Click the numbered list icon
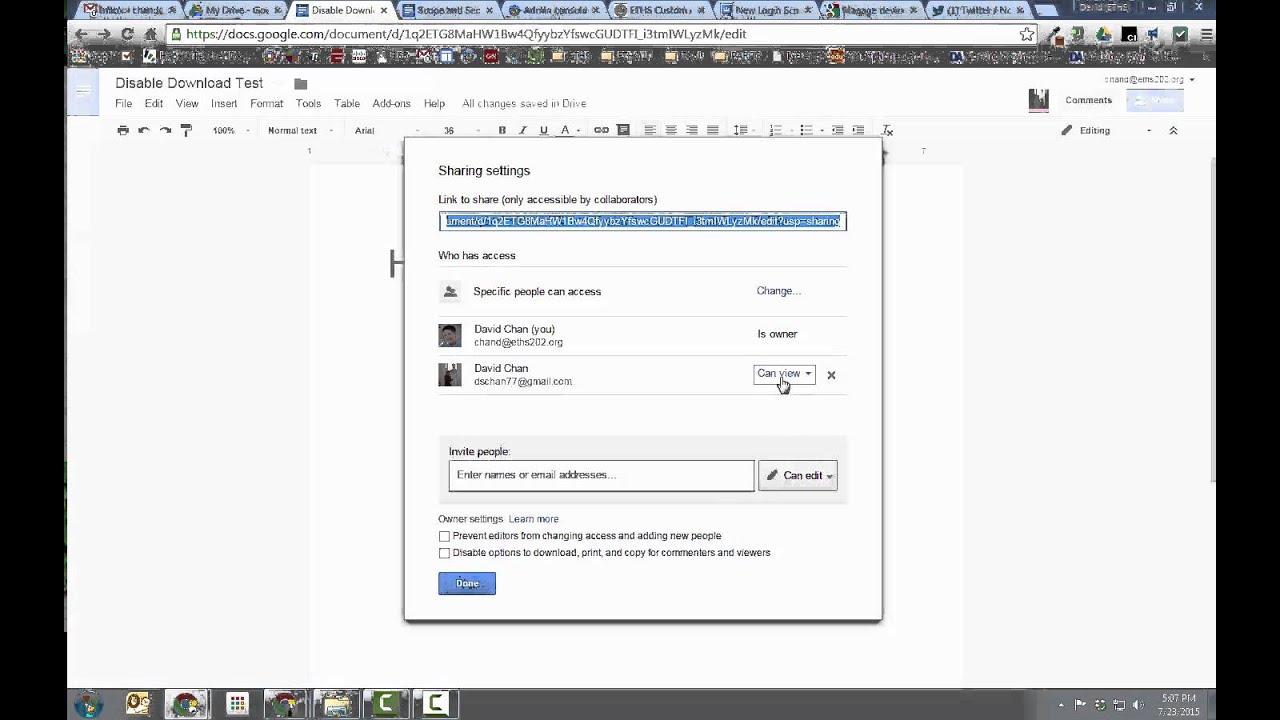 (776, 130)
